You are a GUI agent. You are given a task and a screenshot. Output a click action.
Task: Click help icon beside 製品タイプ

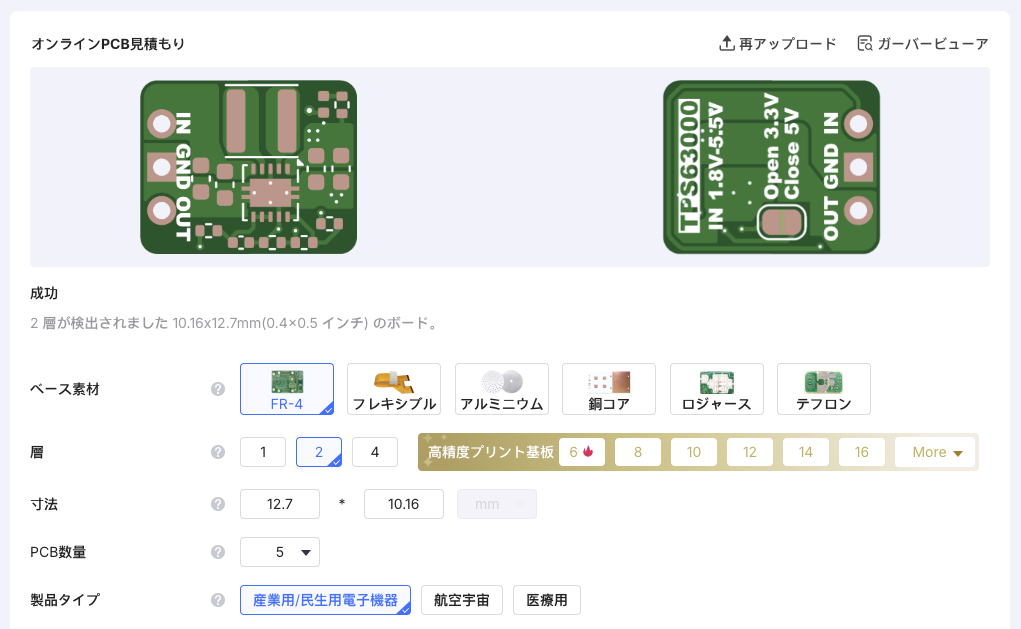pyautogui.click(x=218, y=600)
